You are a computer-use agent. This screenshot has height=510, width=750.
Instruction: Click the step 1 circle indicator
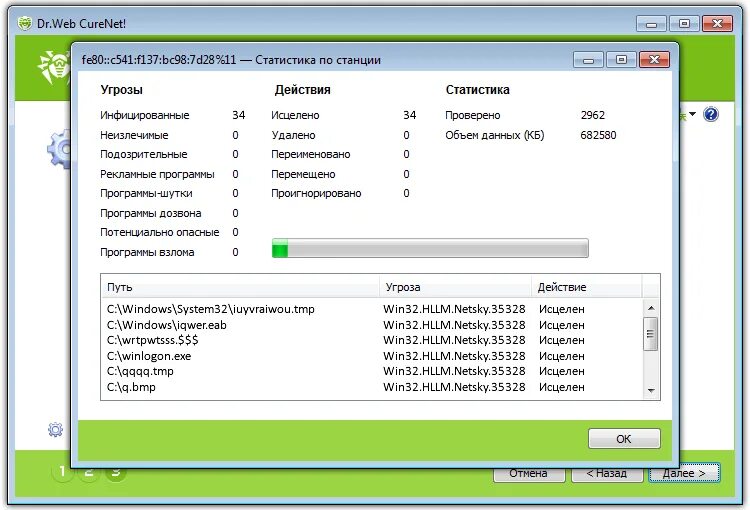62,471
